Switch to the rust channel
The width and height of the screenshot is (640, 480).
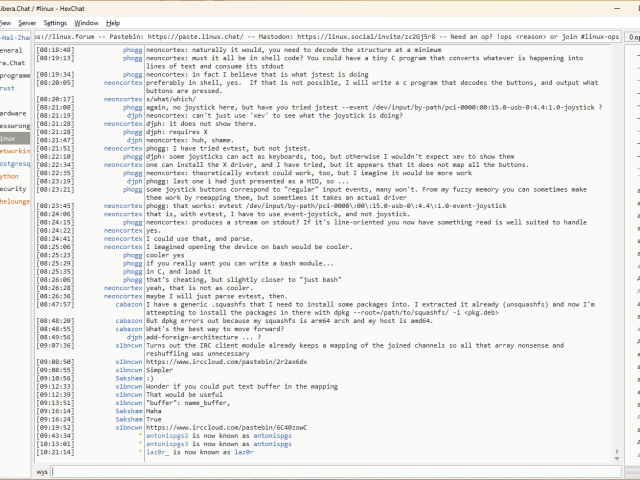(10, 88)
